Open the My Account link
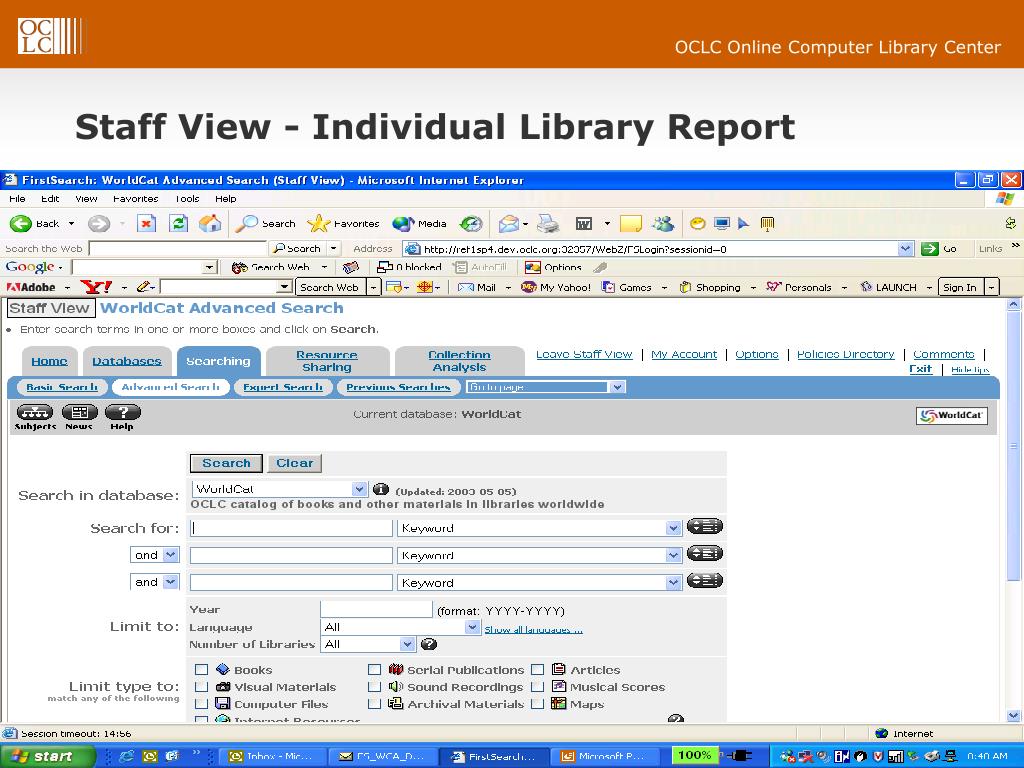Image resolution: width=1024 pixels, height=768 pixels. (x=684, y=354)
